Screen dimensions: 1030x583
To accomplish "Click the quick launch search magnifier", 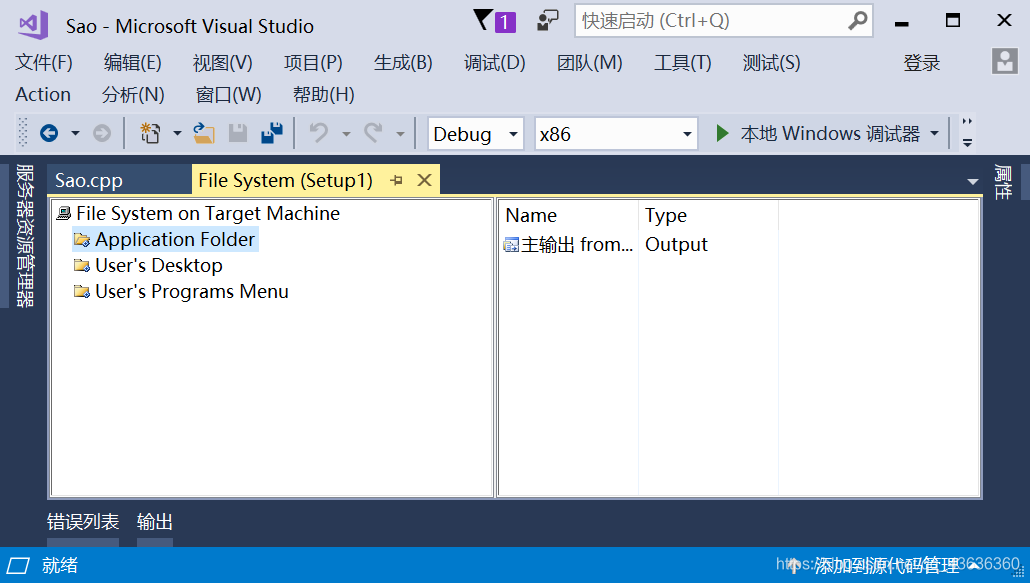I will pyautogui.click(x=857, y=21).
